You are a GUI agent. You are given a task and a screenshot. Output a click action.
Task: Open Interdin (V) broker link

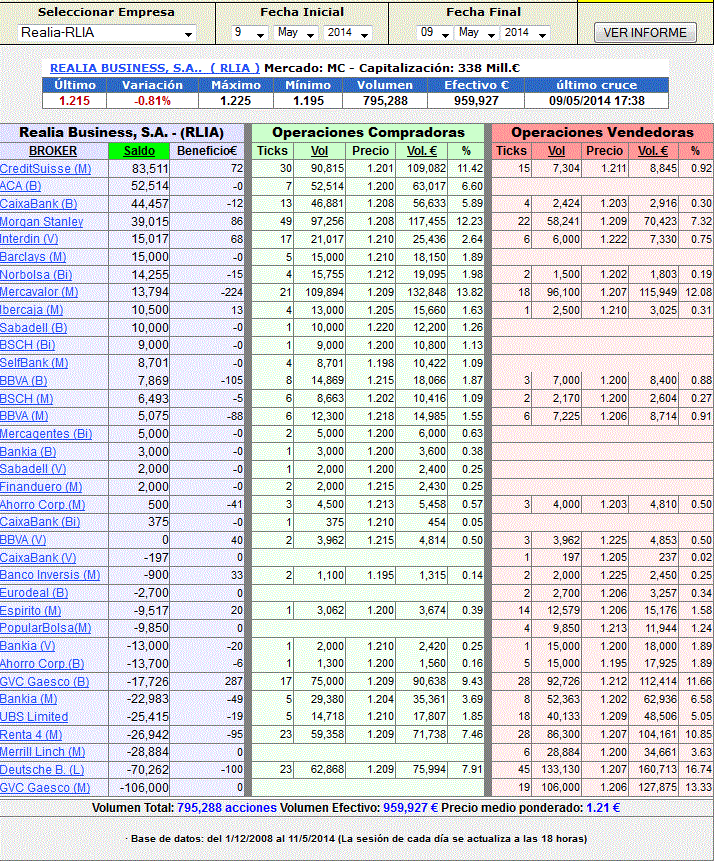[x=29, y=239]
